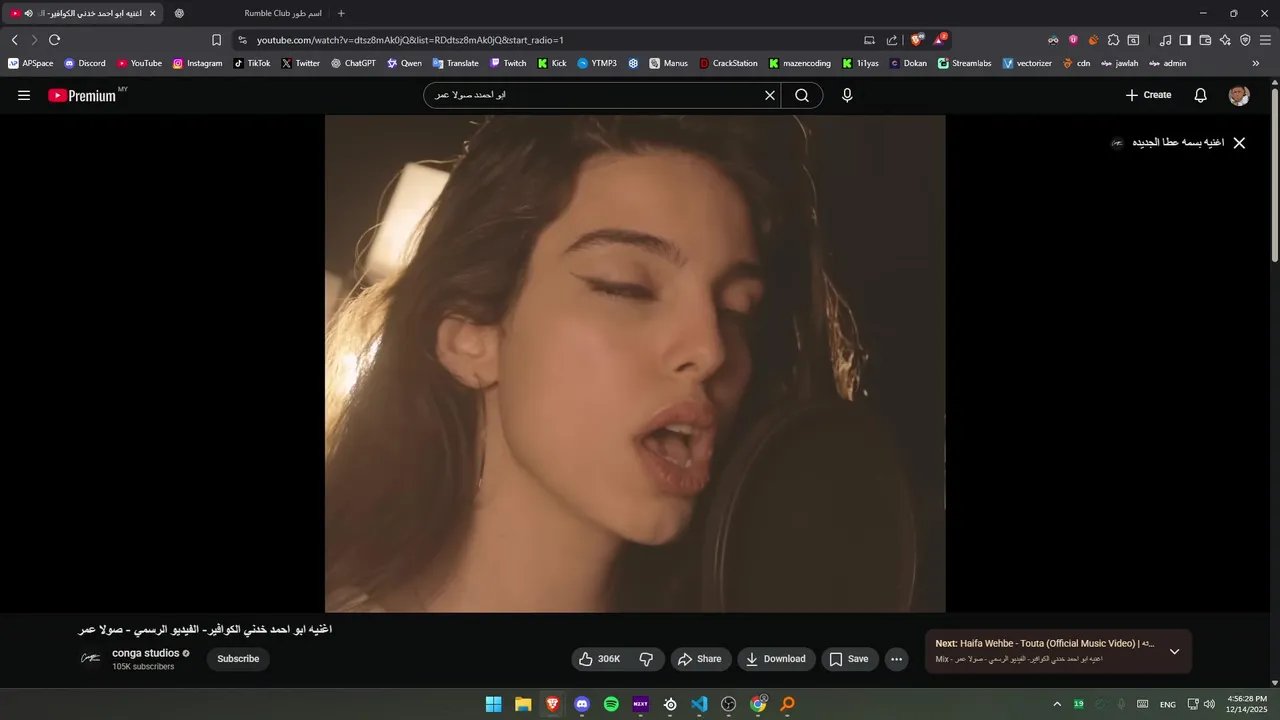Open the Twitch bookmark
This screenshot has height=720, width=1280.
coord(508,63)
